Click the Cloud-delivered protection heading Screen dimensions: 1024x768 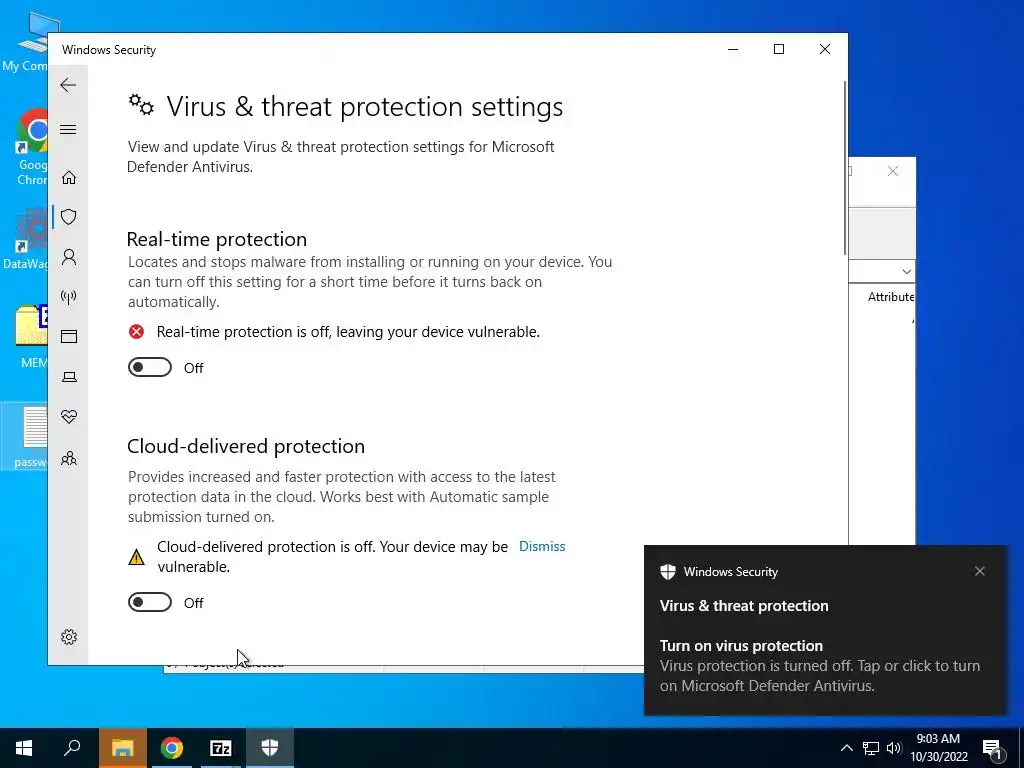pos(246,446)
